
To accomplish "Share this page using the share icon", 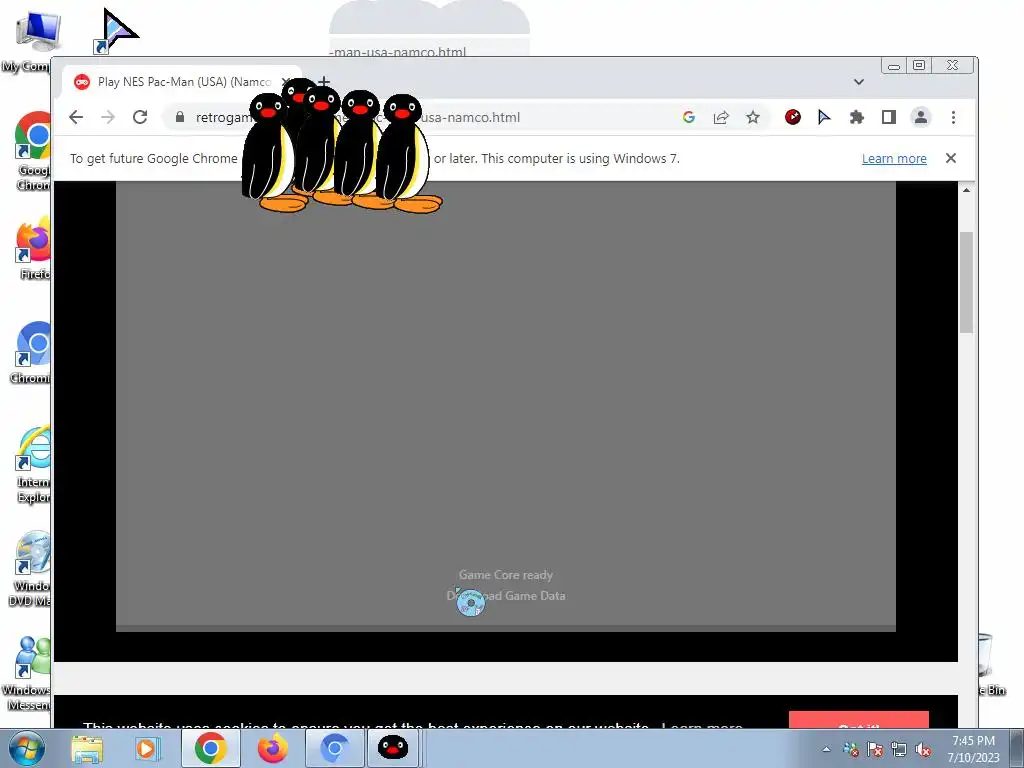I will 721,118.
